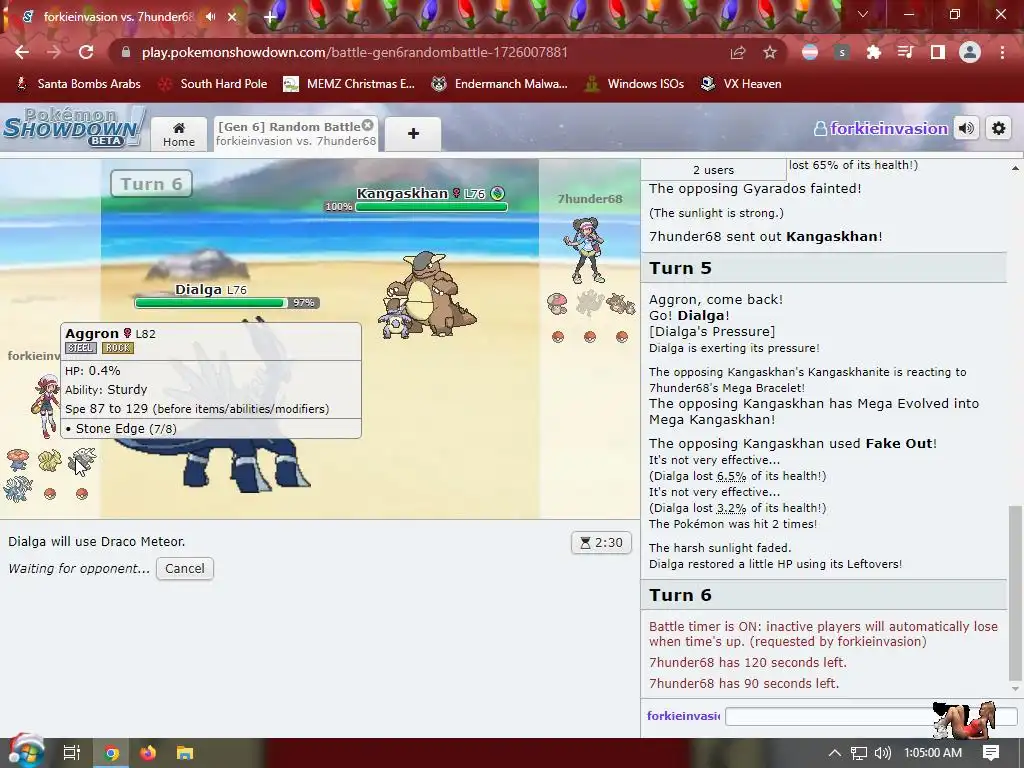This screenshot has width=1024, height=768.
Task: Open the forkieinvasion username menu
Action: tap(881, 129)
